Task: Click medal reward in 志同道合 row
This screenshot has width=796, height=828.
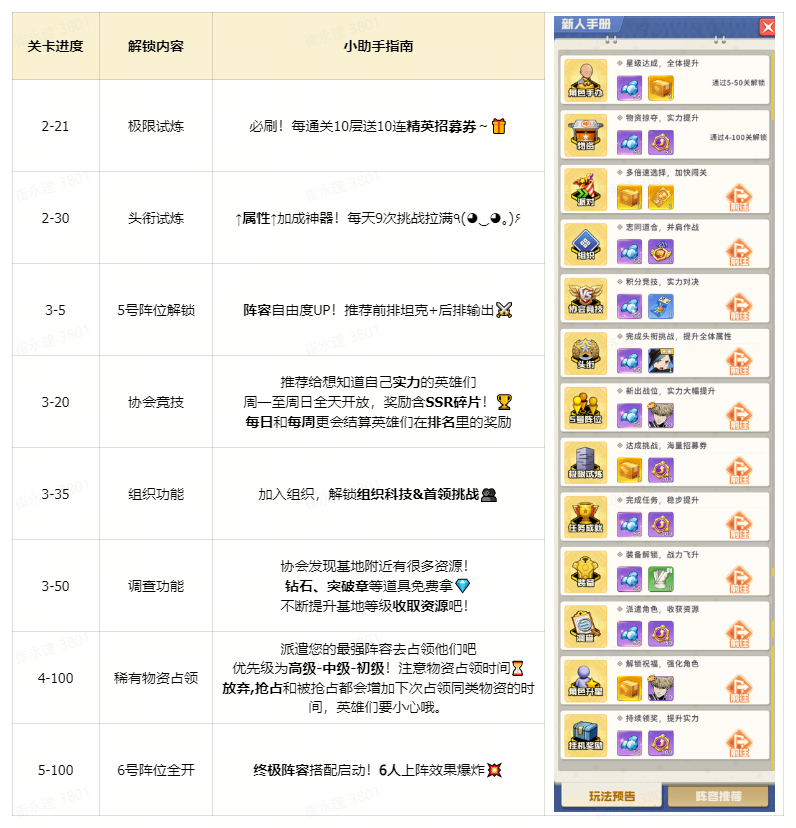Action: coord(661,251)
